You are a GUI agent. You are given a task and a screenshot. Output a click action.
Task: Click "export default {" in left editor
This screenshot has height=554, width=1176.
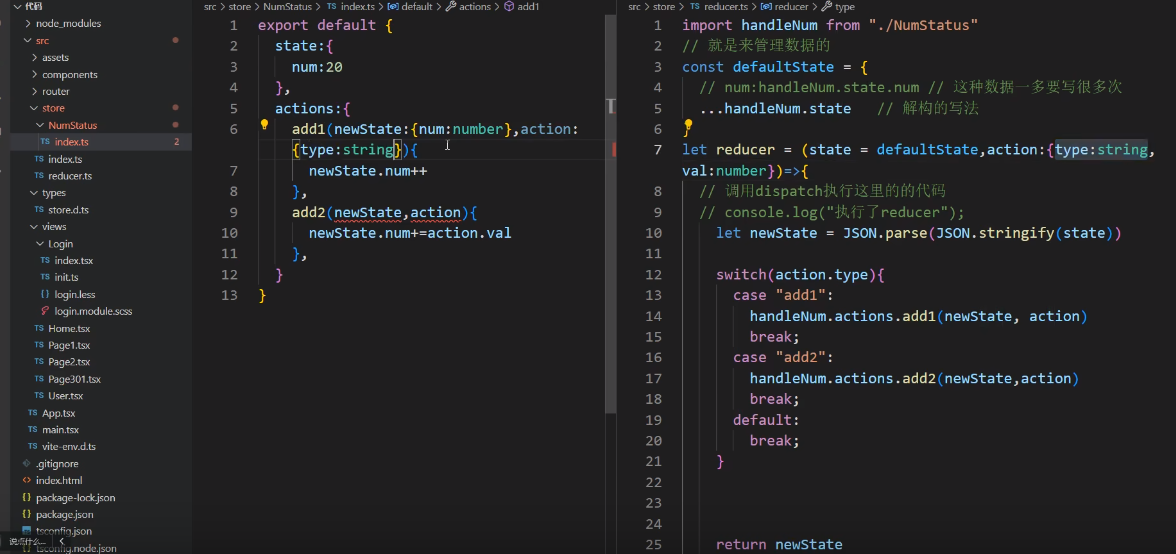(325, 25)
